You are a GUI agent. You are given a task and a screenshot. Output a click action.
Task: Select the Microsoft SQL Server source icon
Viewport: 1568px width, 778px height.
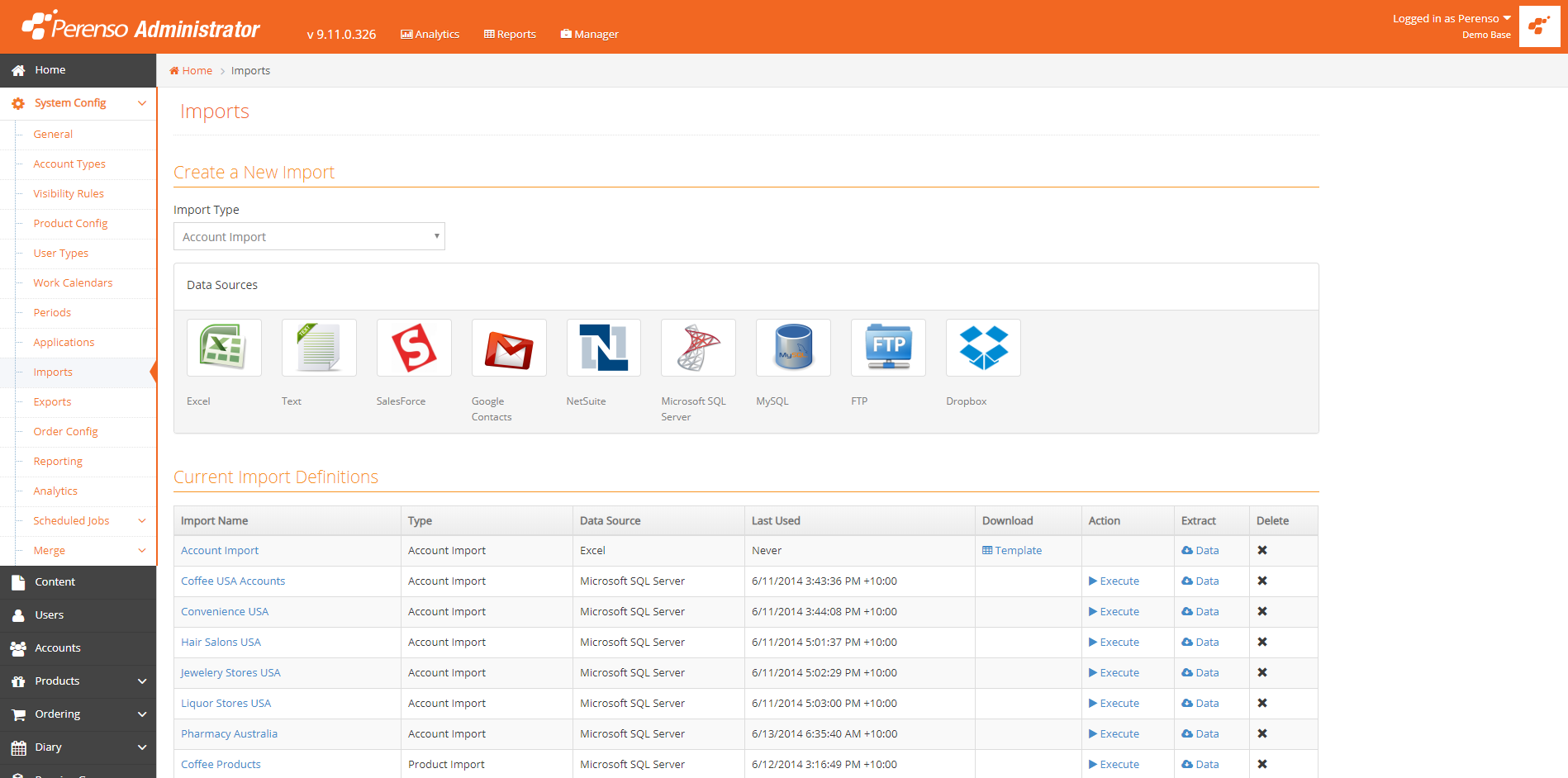point(698,348)
